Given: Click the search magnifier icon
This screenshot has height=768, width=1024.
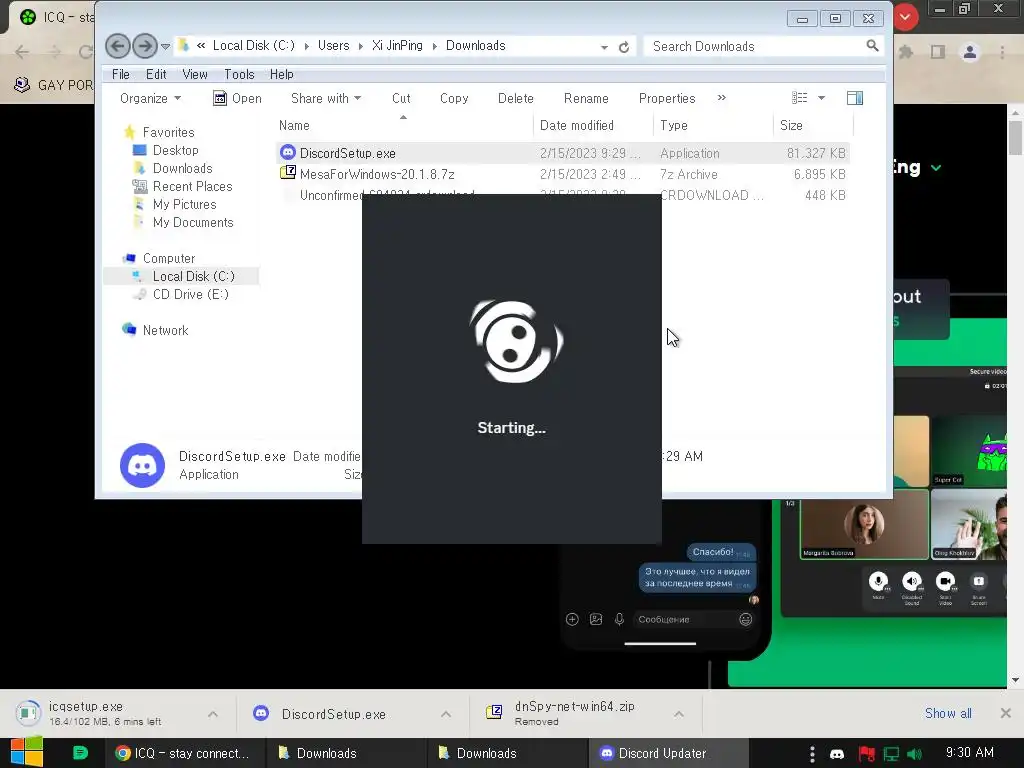Looking at the screenshot, I should click(872, 46).
